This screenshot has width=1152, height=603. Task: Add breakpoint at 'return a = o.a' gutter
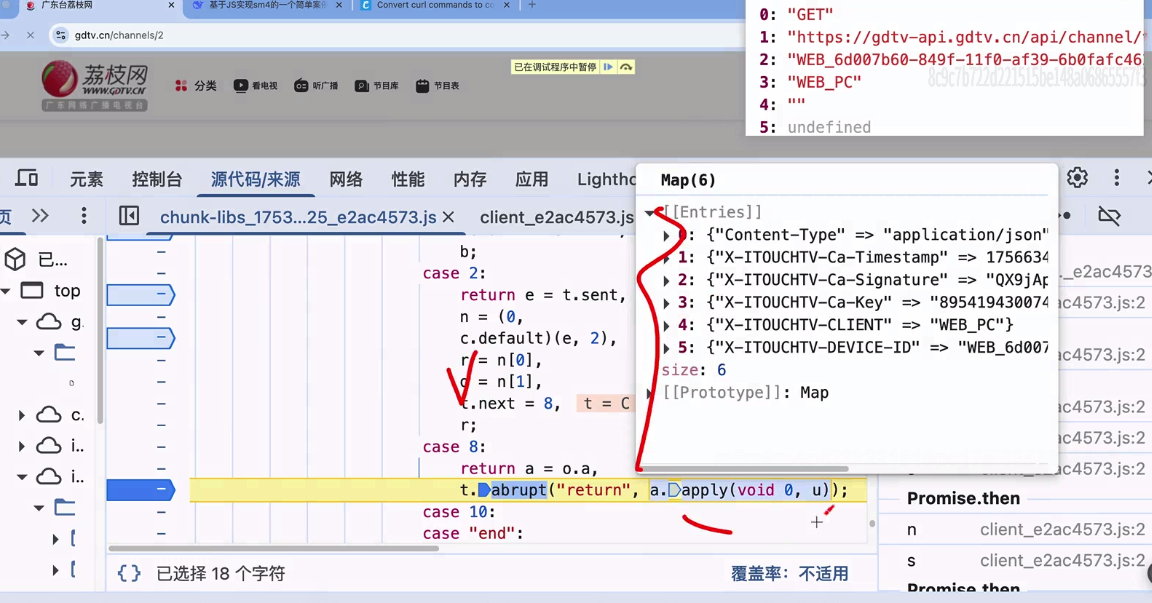(161, 469)
